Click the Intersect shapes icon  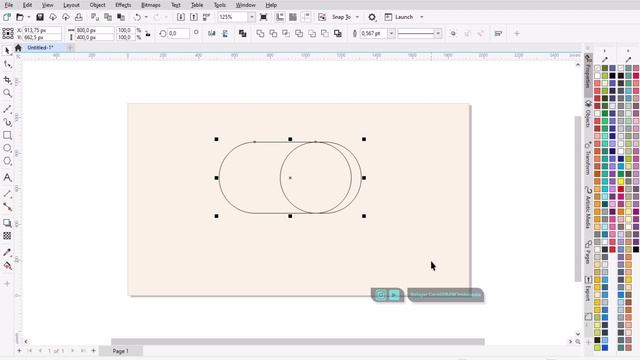click(286, 33)
